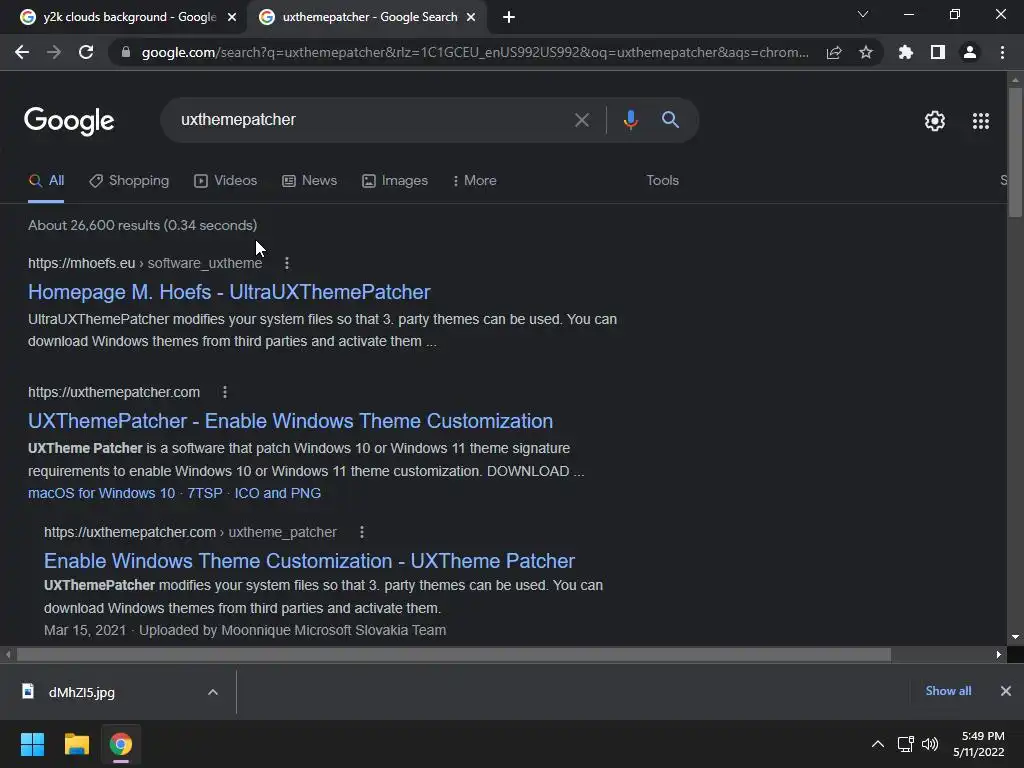Click the horizontal scrollbar thumb
The image size is (1024, 768).
tap(454, 654)
